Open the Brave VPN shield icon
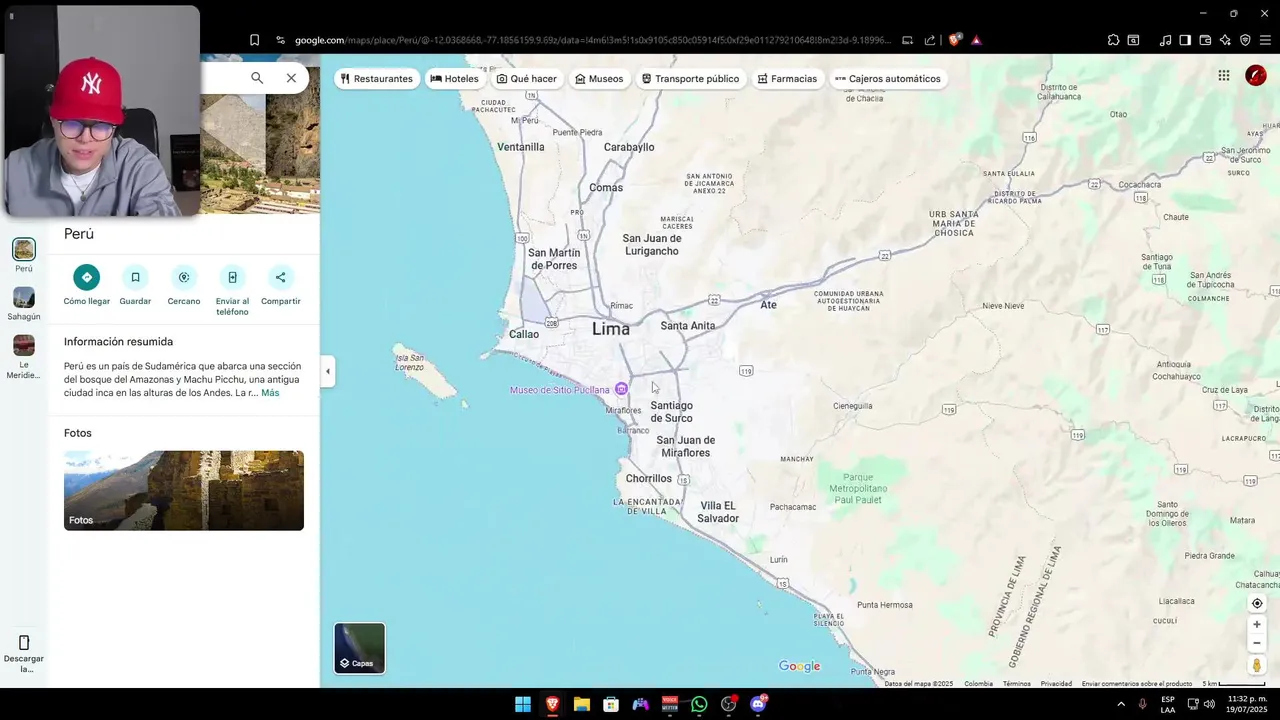This screenshot has width=1280, height=720. [x=1245, y=40]
